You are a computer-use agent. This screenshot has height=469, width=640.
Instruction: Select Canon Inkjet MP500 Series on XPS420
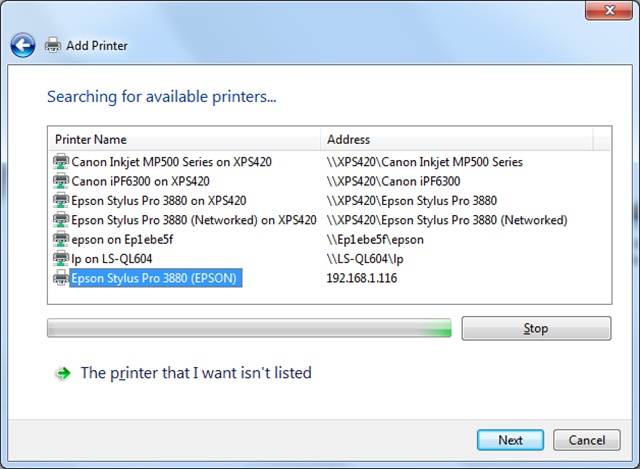(171, 162)
